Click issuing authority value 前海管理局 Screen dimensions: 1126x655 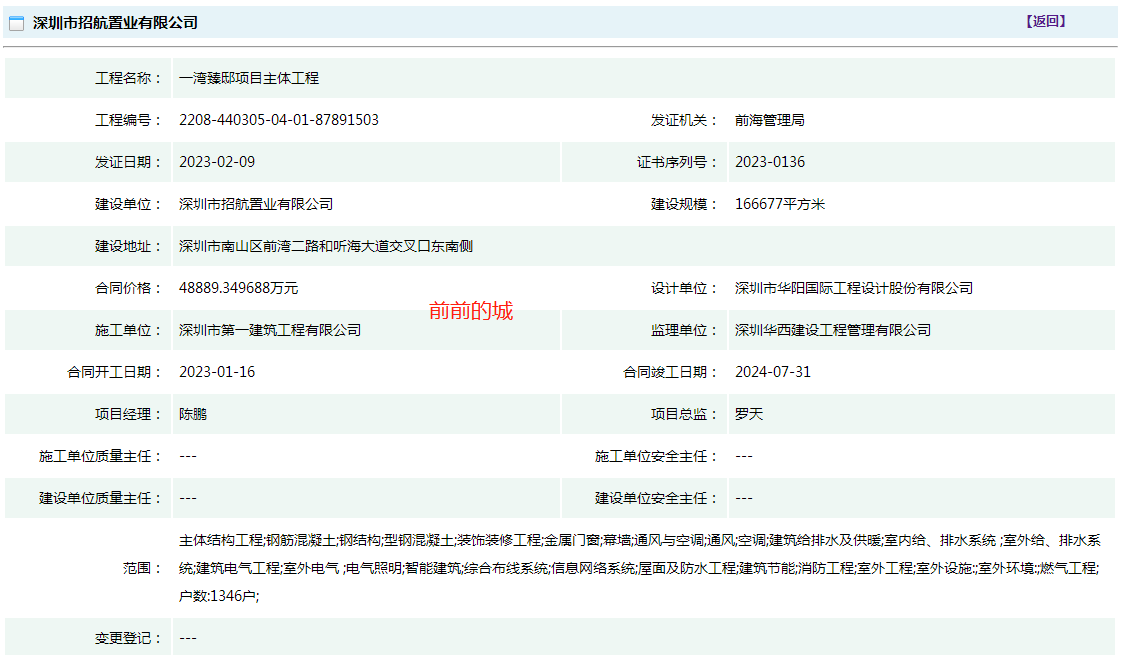(769, 120)
